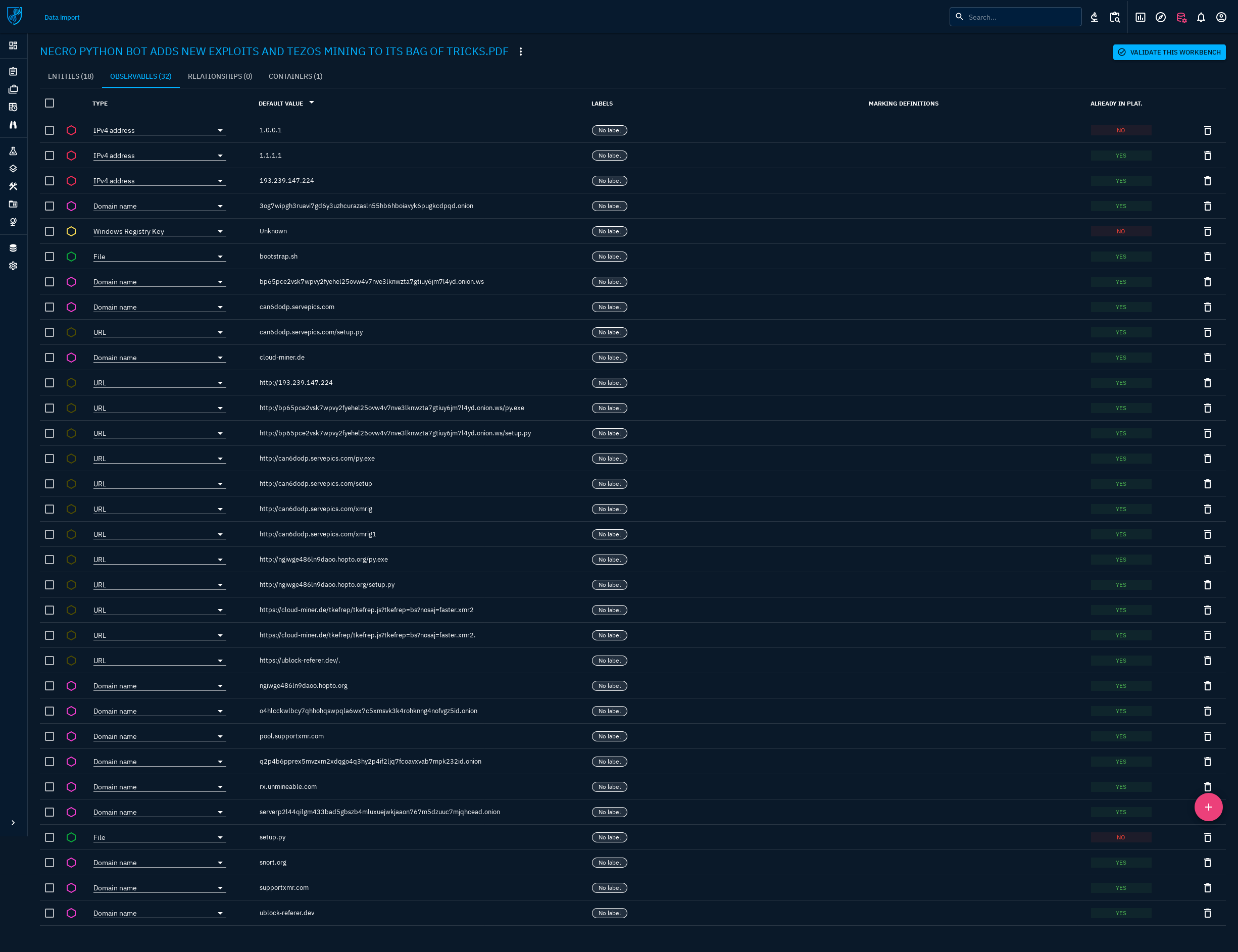The height and width of the screenshot is (952, 1238).
Task: Select the checkbox next to bootstrap.sh
Action: [x=49, y=256]
